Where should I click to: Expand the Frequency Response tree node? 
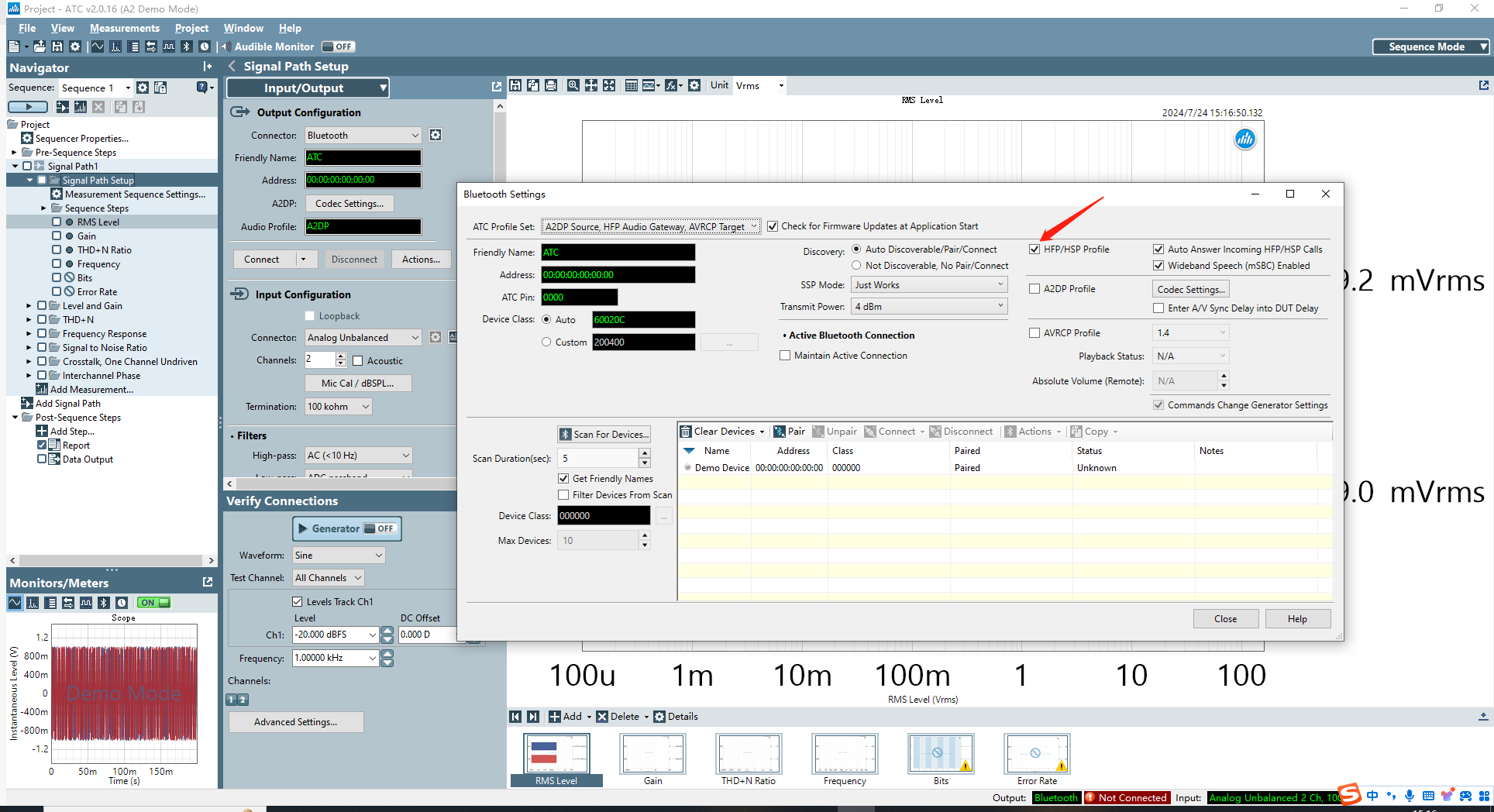(29, 334)
